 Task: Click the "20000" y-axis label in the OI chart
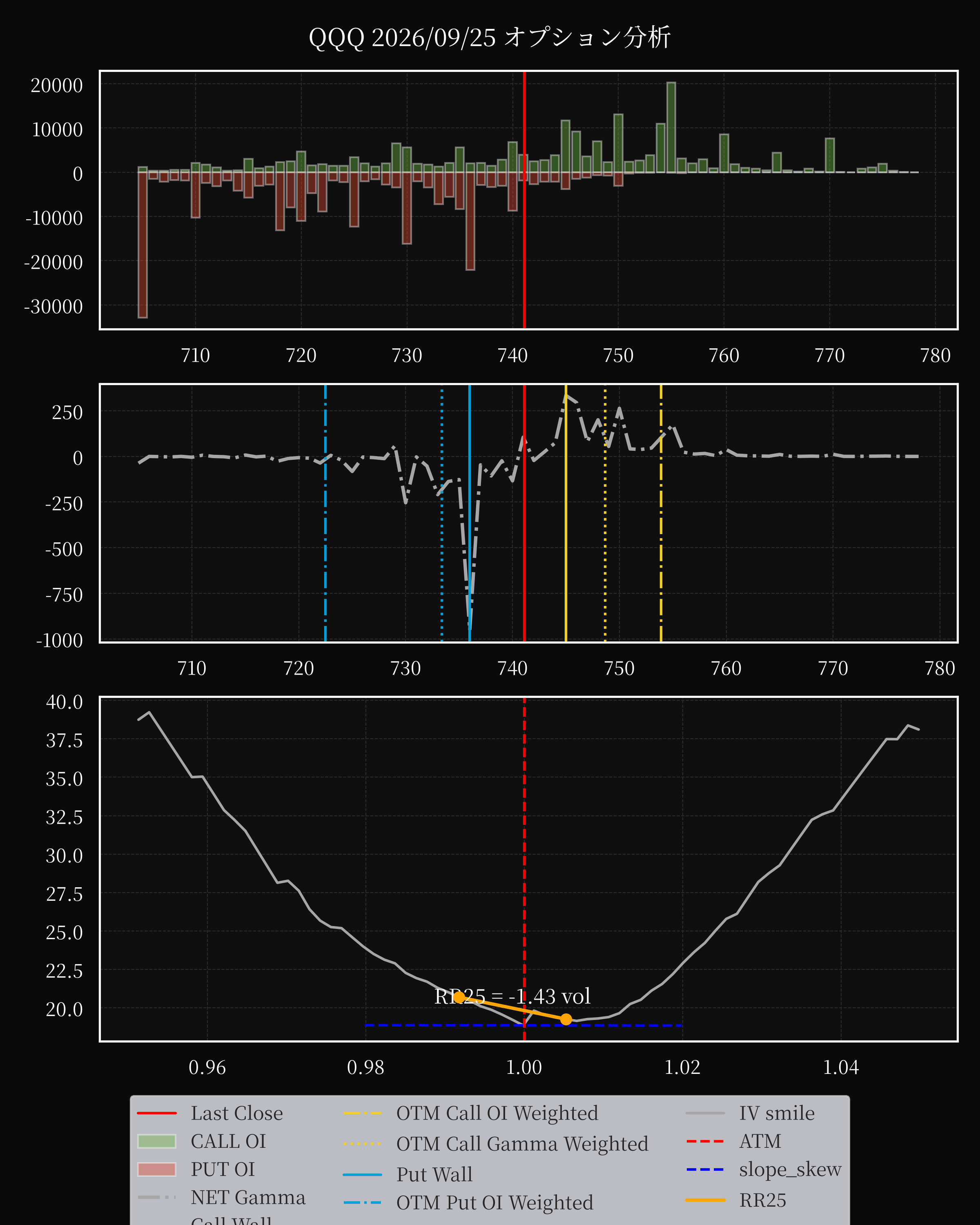[57, 86]
